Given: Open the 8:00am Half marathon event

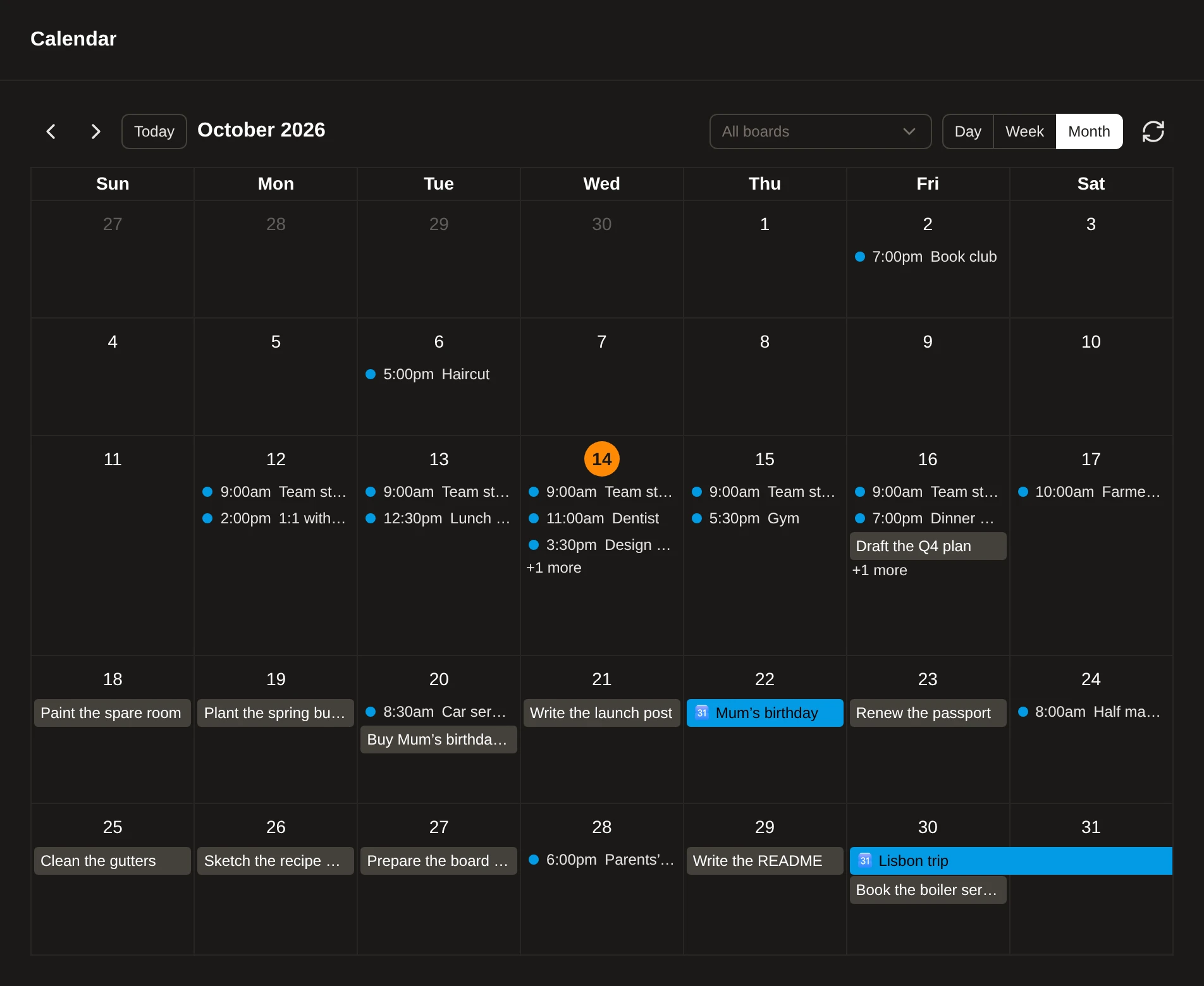Looking at the screenshot, I should pos(1091,712).
